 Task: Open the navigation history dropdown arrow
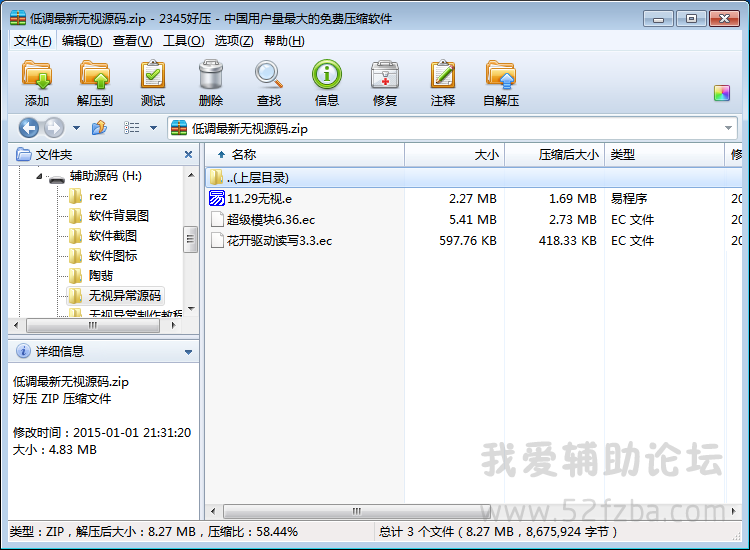point(76,128)
